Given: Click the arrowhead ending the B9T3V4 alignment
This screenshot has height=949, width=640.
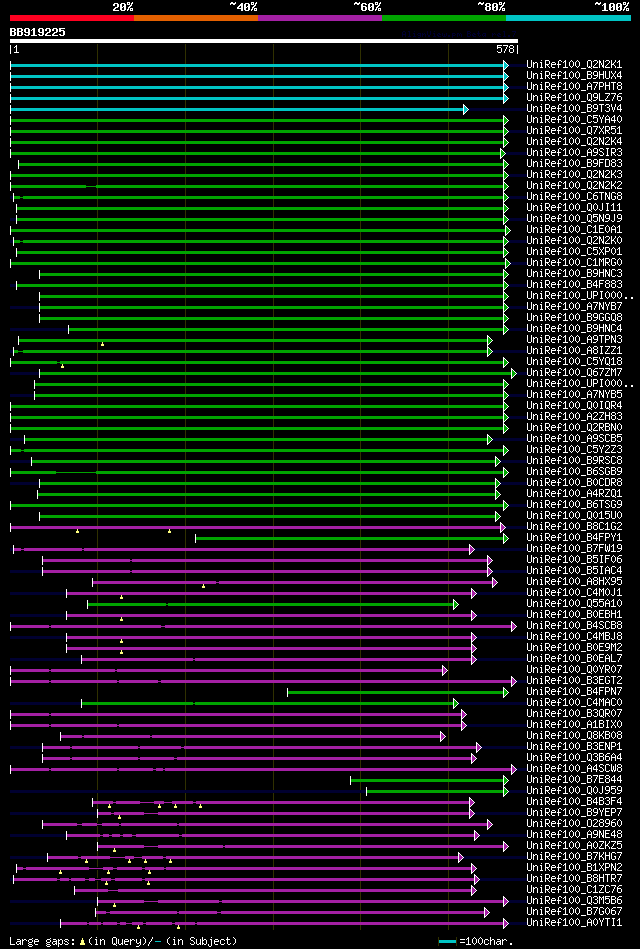Looking at the screenshot, I should [x=466, y=109].
